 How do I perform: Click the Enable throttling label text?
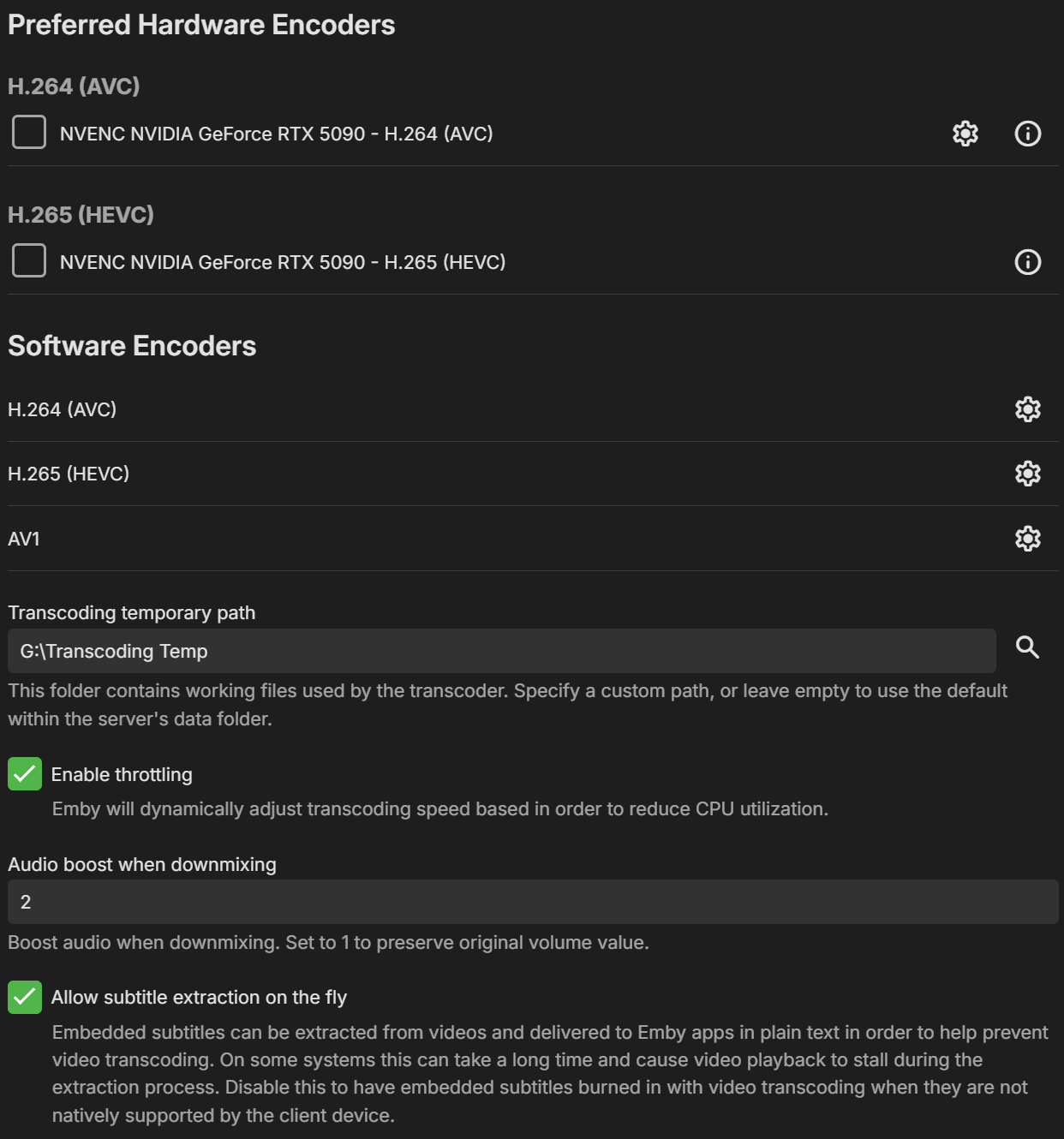(122, 774)
